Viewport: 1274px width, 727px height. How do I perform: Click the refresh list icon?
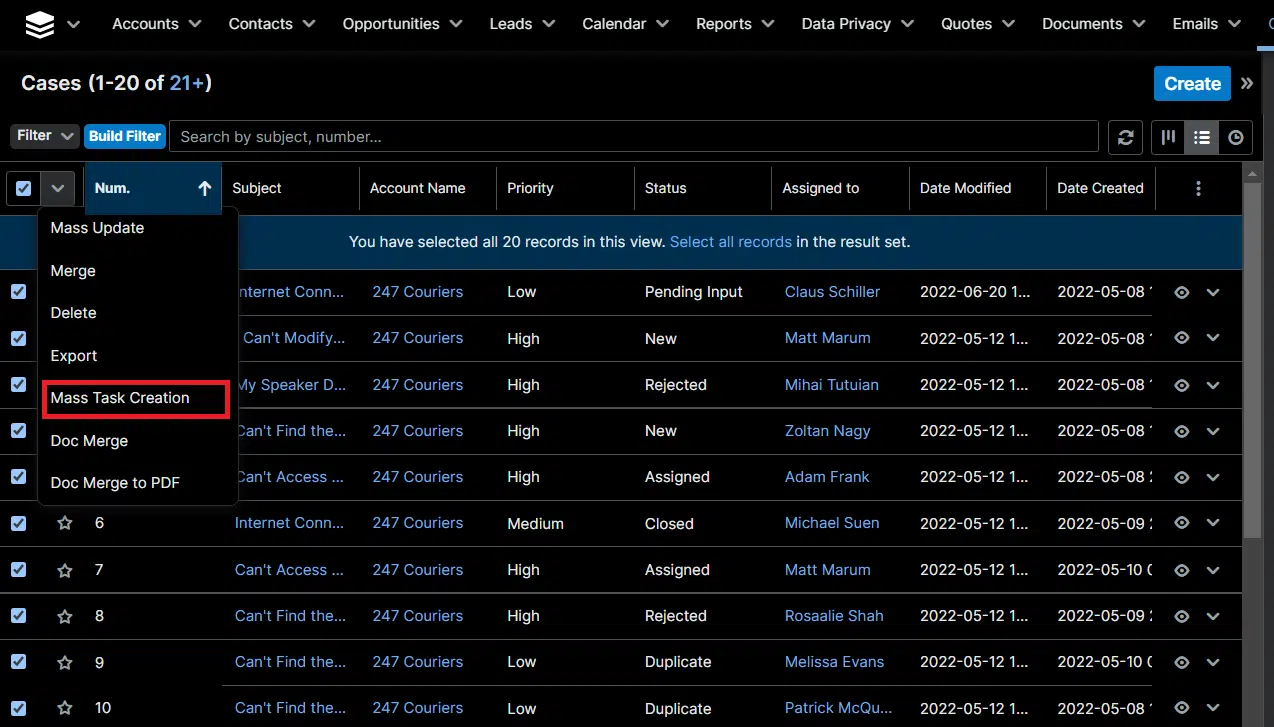[x=1125, y=137]
